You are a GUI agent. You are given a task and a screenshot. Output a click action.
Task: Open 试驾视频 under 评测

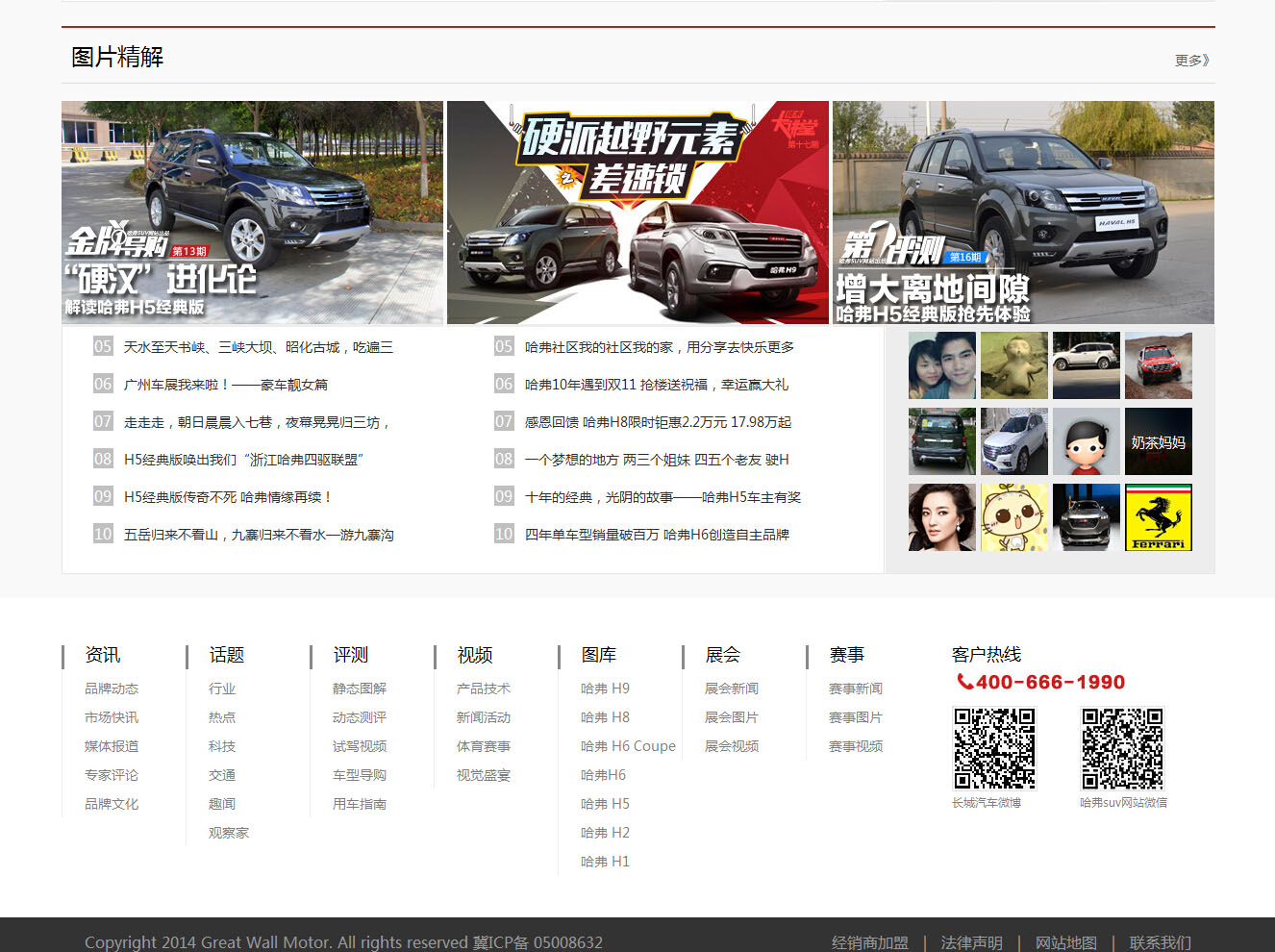(360, 746)
